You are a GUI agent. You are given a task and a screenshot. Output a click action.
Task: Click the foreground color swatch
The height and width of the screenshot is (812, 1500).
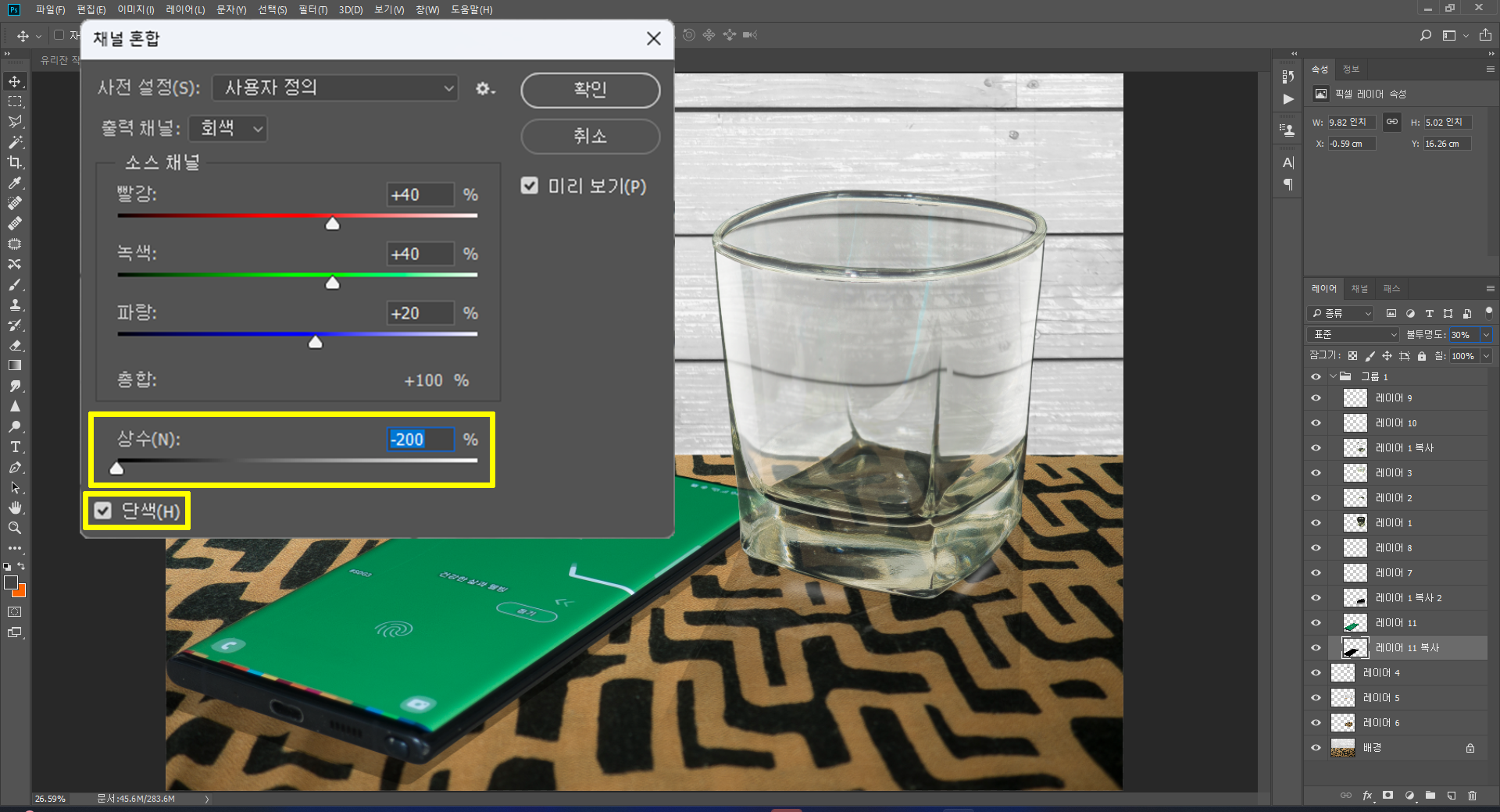coord(11,582)
